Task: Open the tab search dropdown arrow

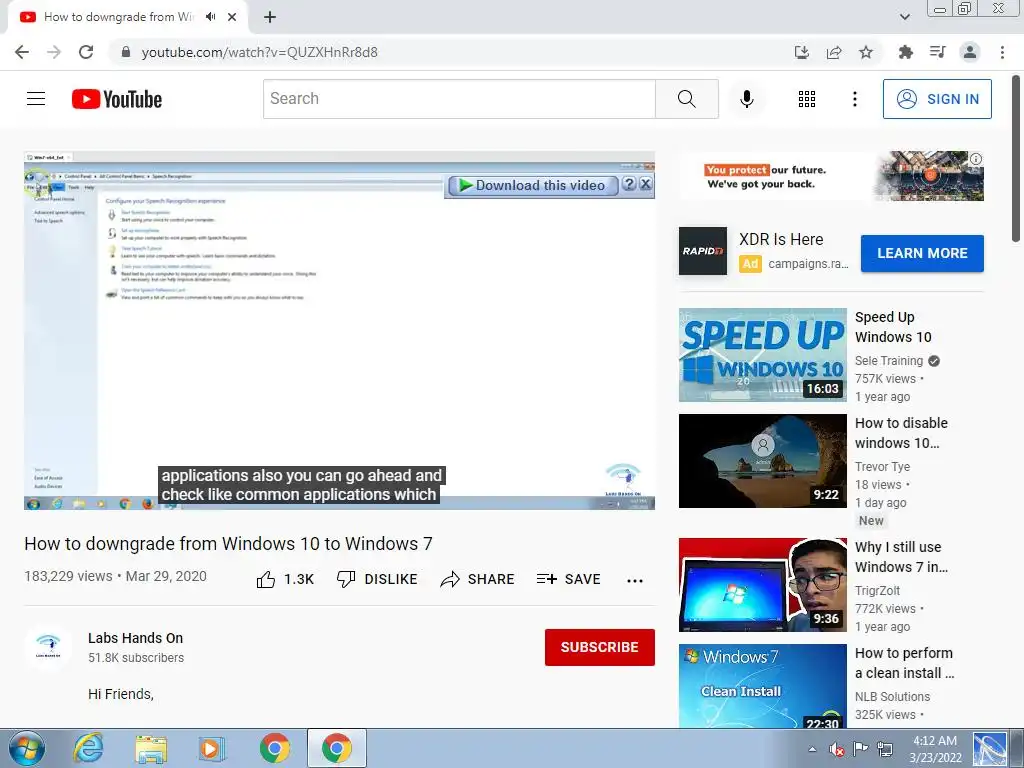Action: pyautogui.click(x=904, y=17)
